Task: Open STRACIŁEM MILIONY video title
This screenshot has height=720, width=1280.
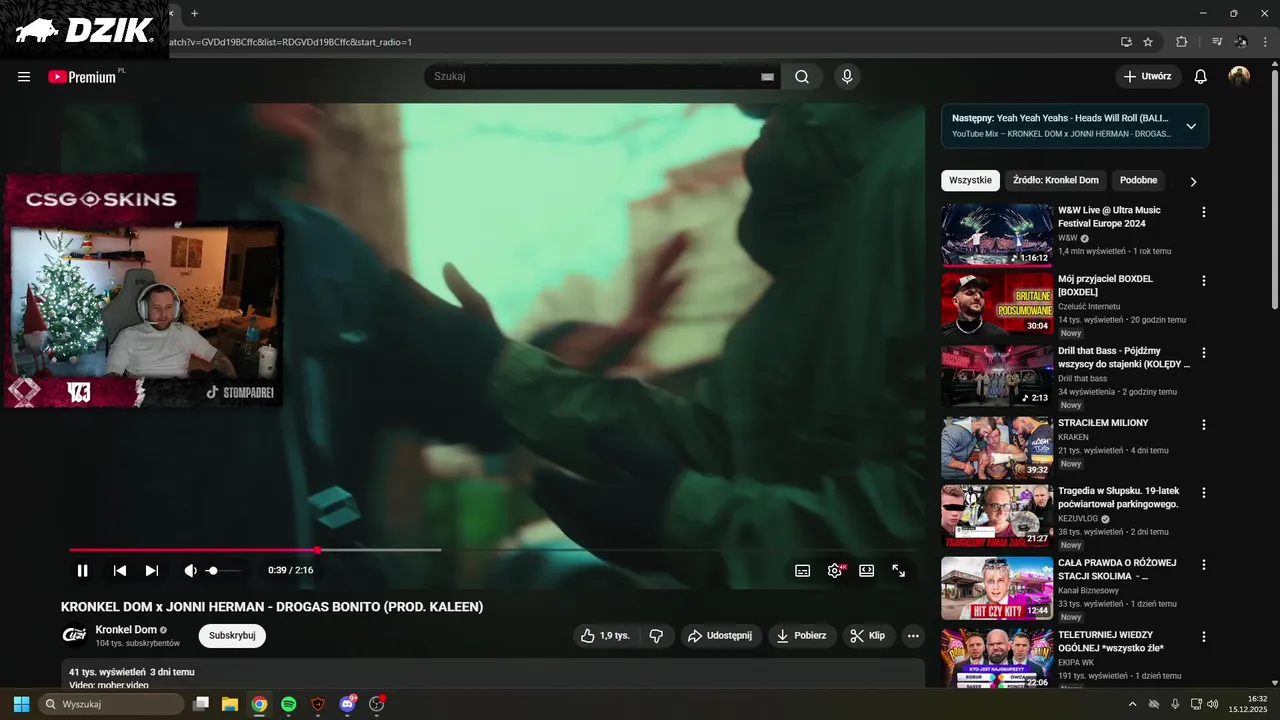Action: 1103,423
